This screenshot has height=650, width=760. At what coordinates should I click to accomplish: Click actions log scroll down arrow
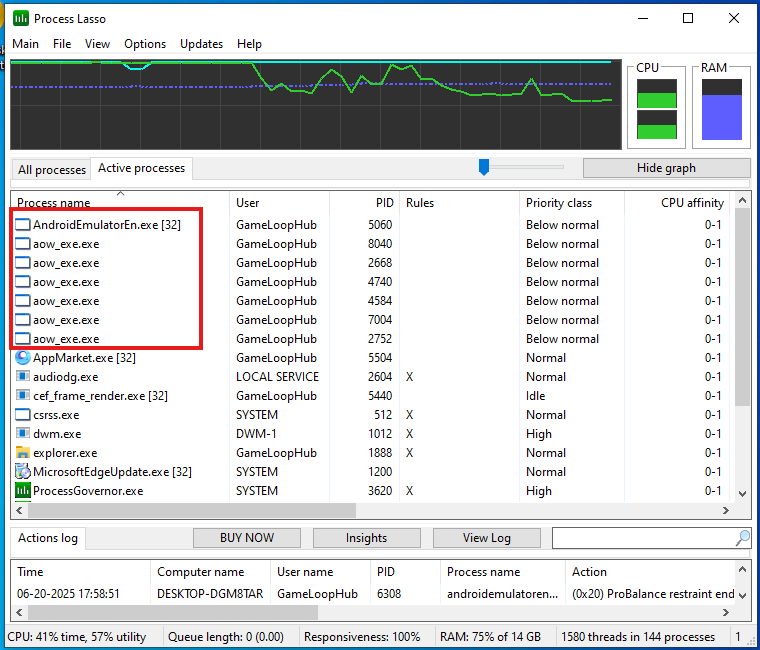click(742, 596)
